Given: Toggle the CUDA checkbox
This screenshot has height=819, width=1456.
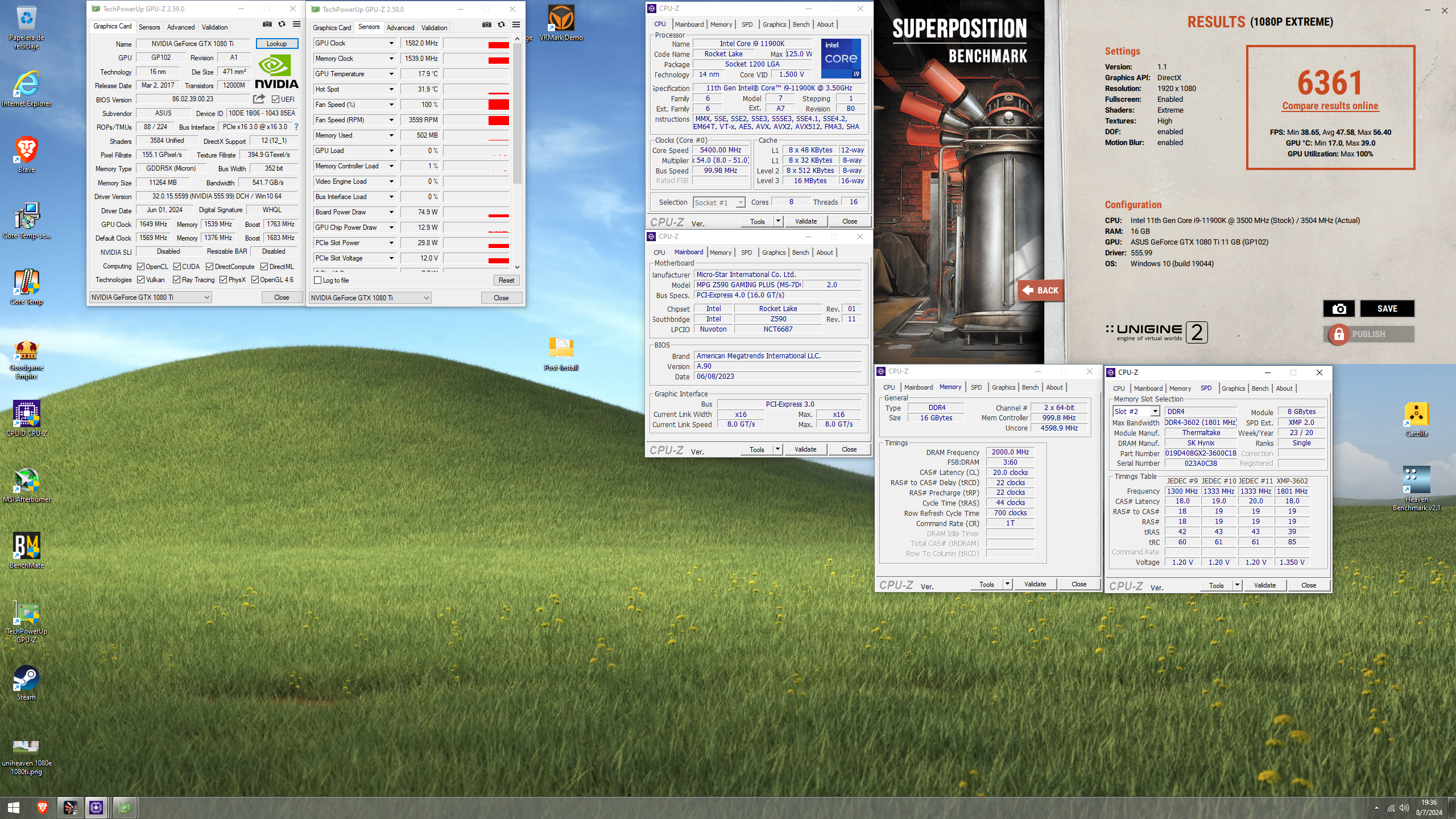Looking at the screenshot, I should point(177,266).
